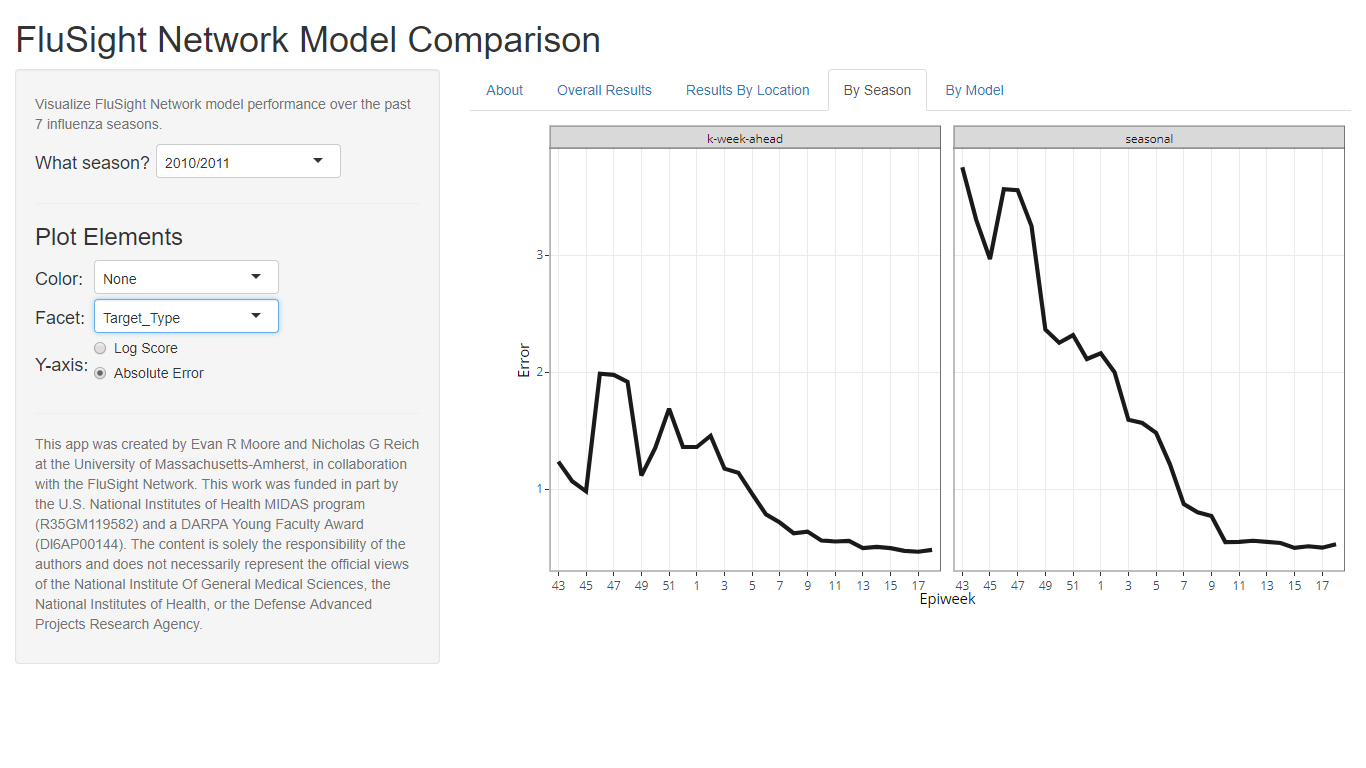The image size is (1366, 768).
Task: Open the About tab
Action: [x=504, y=90]
